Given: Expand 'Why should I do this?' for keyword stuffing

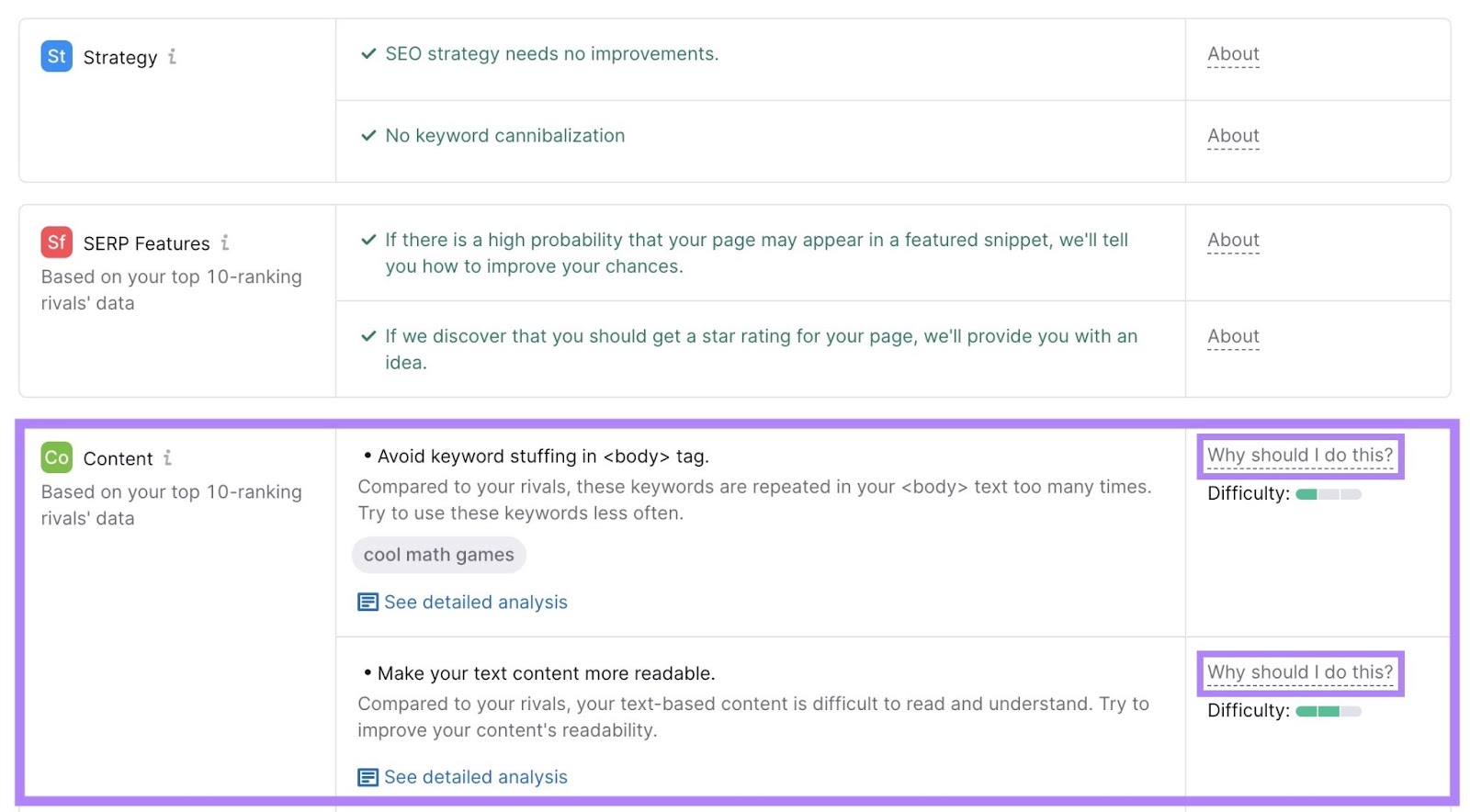Looking at the screenshot, I should point(1300,455).
